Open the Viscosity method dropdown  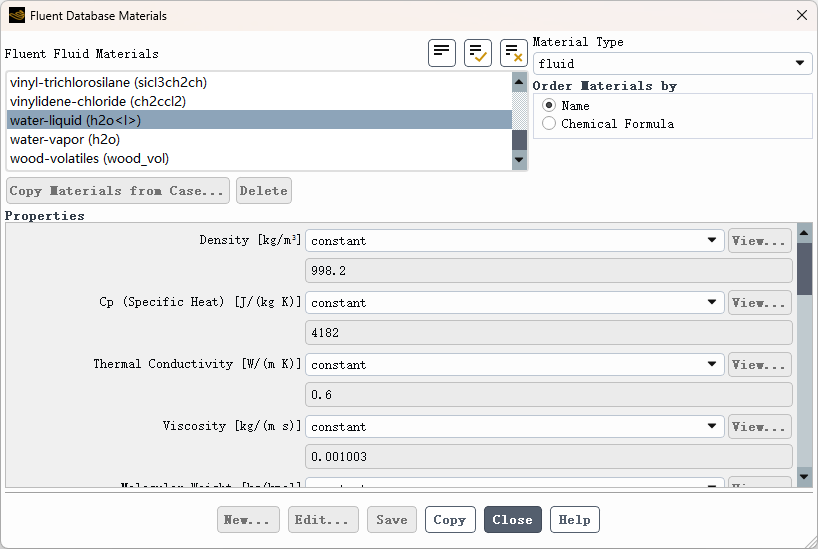coord(514,427)
